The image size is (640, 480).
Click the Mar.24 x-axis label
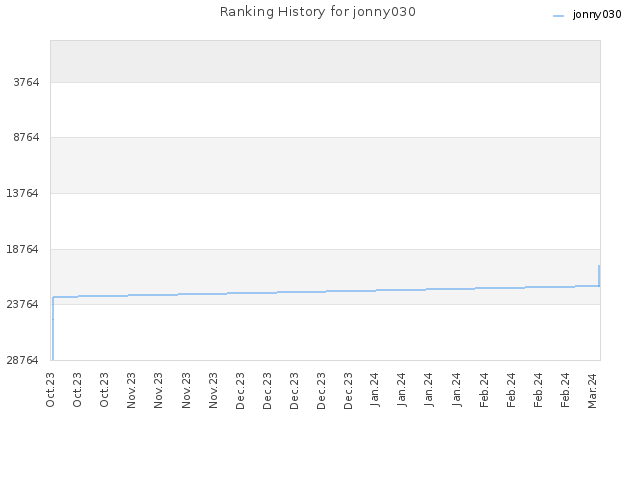[x=592, y=391]
